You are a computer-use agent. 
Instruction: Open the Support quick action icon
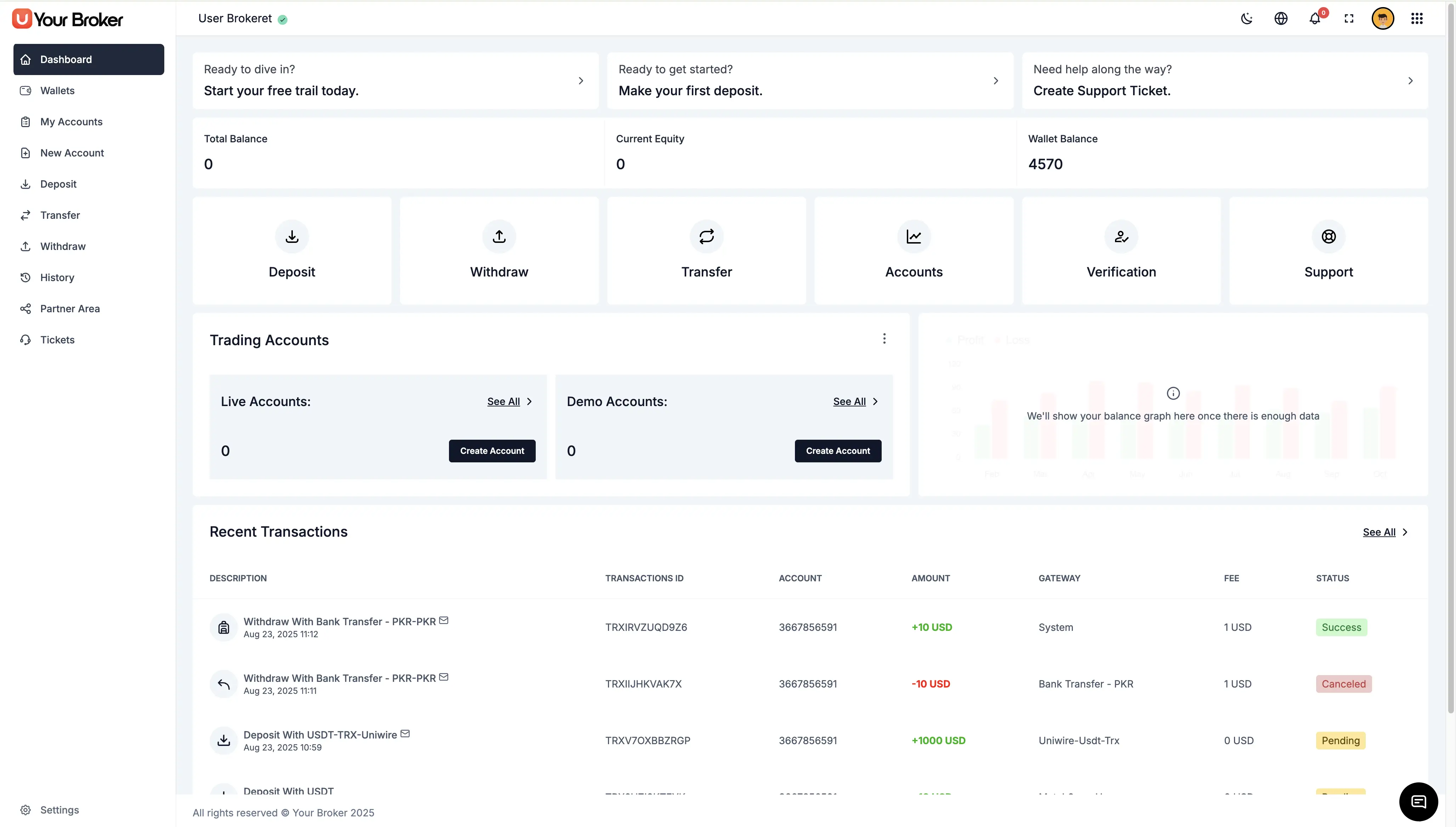(1328, 236)
